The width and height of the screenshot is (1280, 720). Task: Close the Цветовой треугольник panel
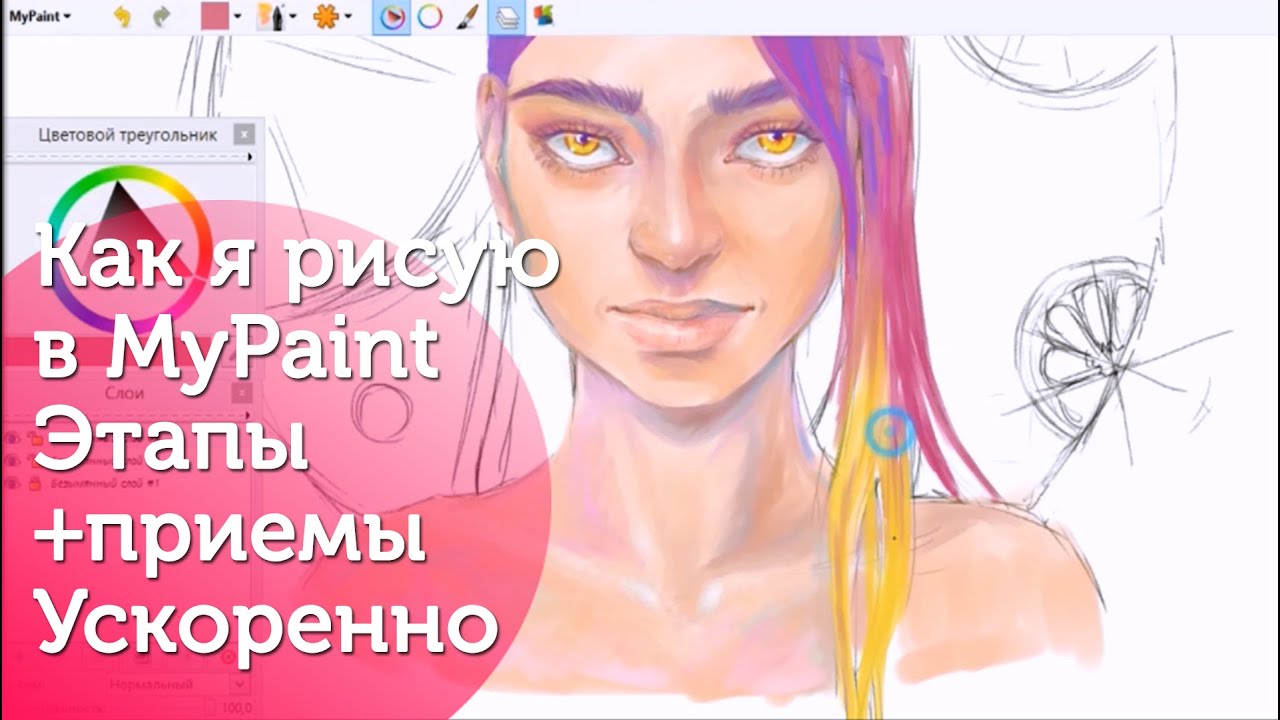(x=243, y=134)
